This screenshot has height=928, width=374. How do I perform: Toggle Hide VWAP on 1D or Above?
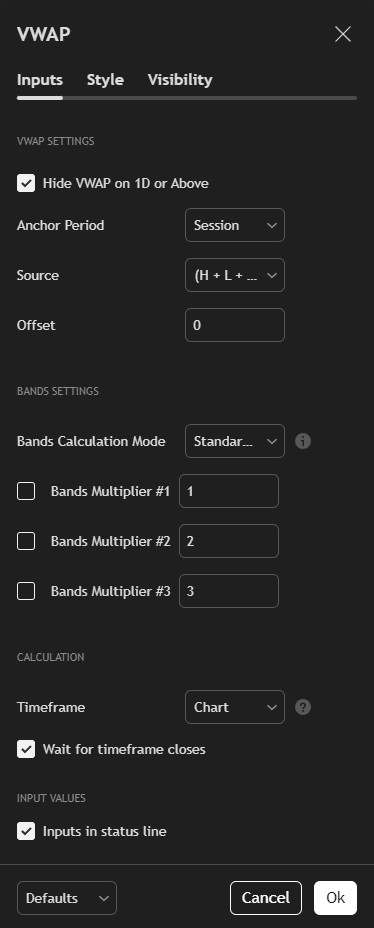click(x=26, y=183)
